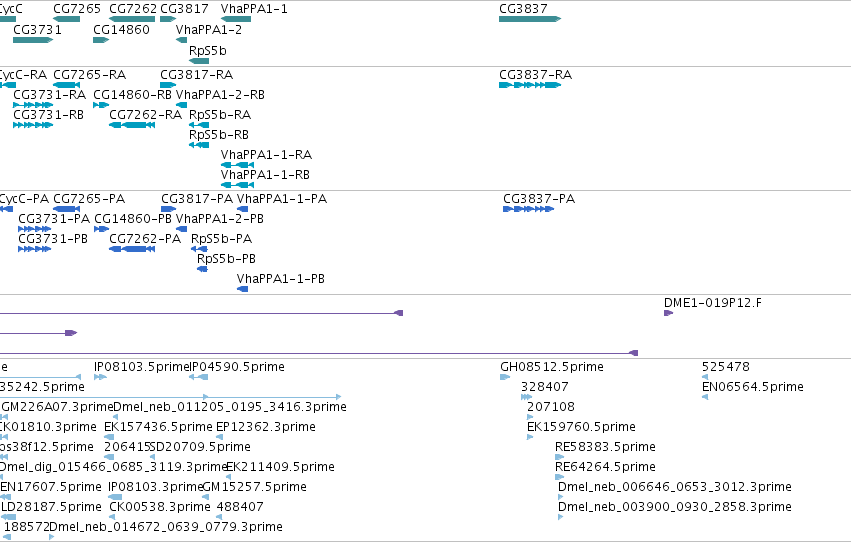Click the CG3837-PA protein
Viewport: 851px width, 542px height.
(529, 209)
